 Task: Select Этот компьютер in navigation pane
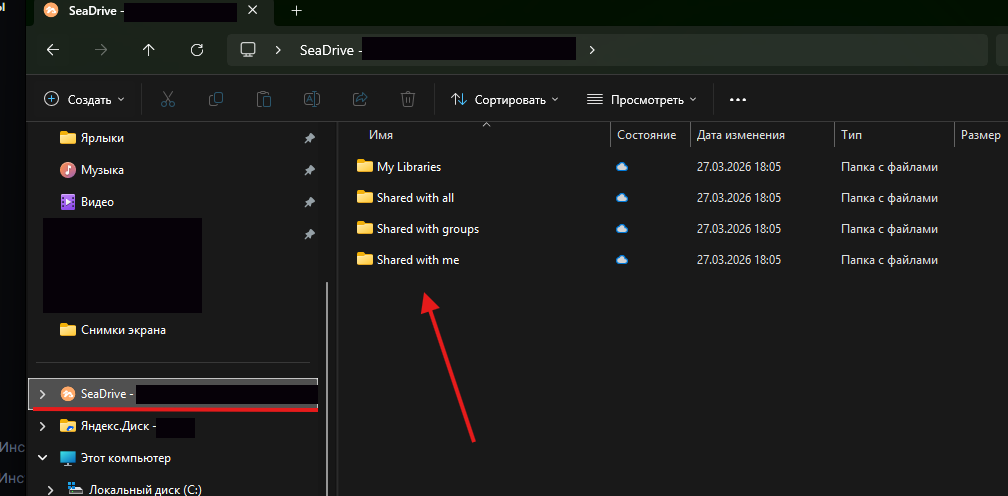125,458
